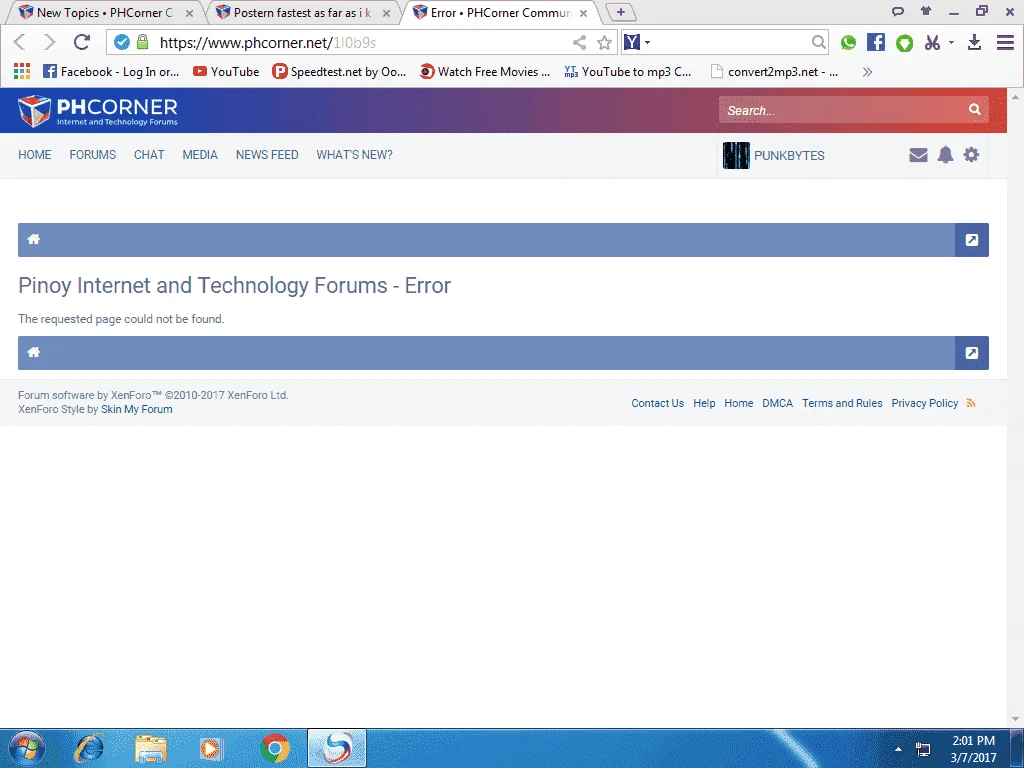Launch Internet Explorer from the taskbar
Viewport: 1024px width, 768px height.
coord(89,748)
